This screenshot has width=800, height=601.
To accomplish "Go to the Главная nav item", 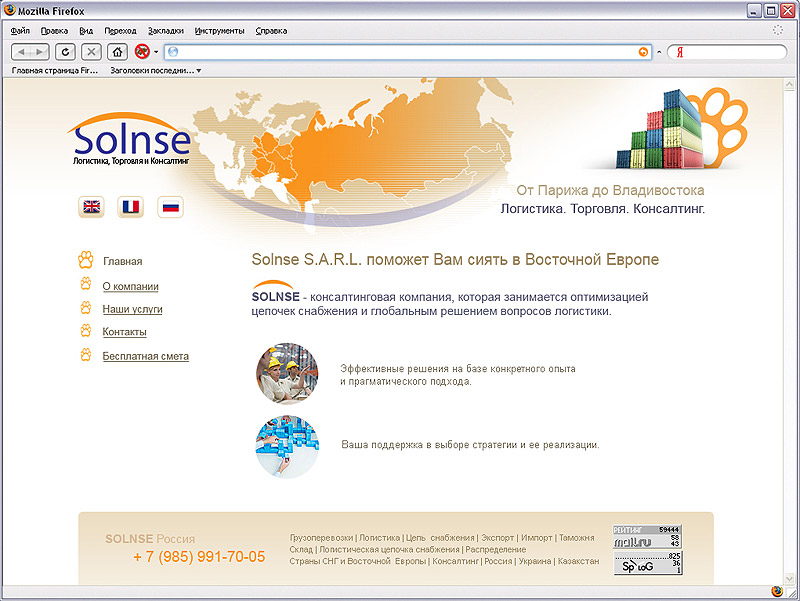I will tap(122, 261).
